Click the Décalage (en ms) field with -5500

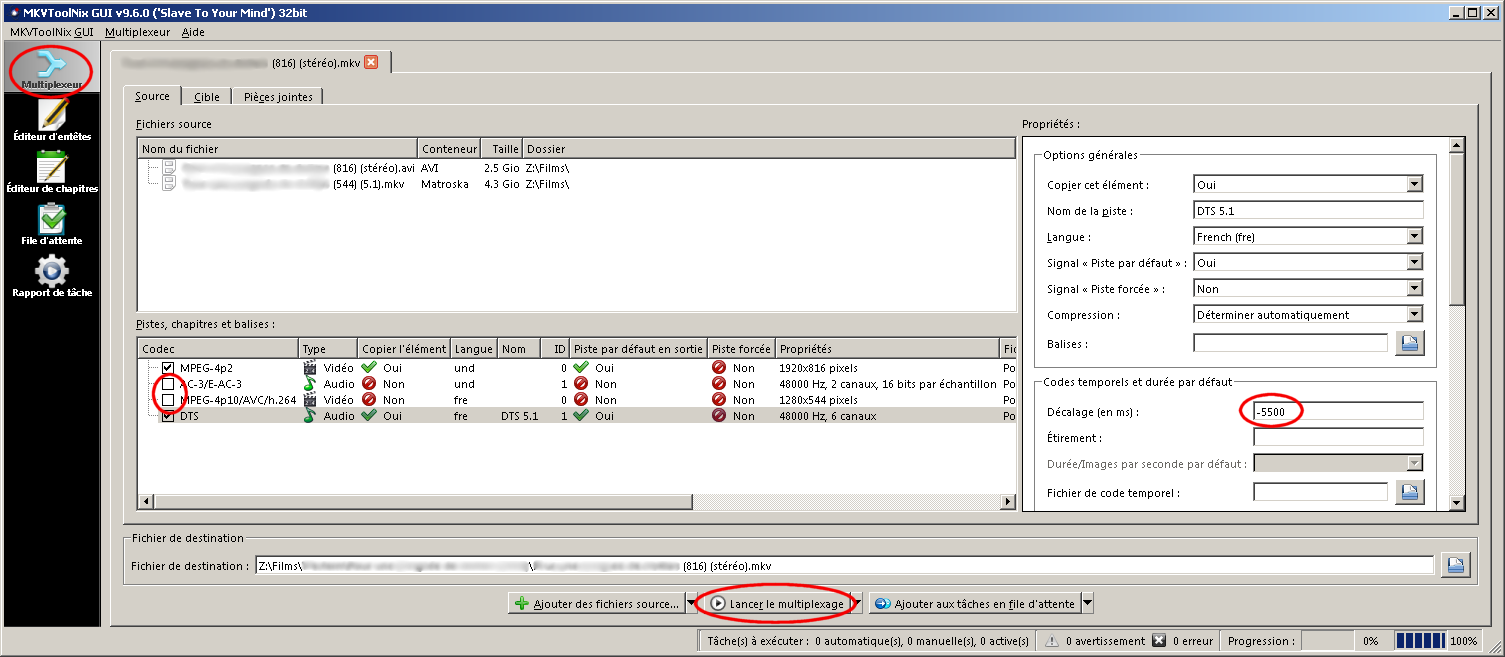[x=1338, y=411]
